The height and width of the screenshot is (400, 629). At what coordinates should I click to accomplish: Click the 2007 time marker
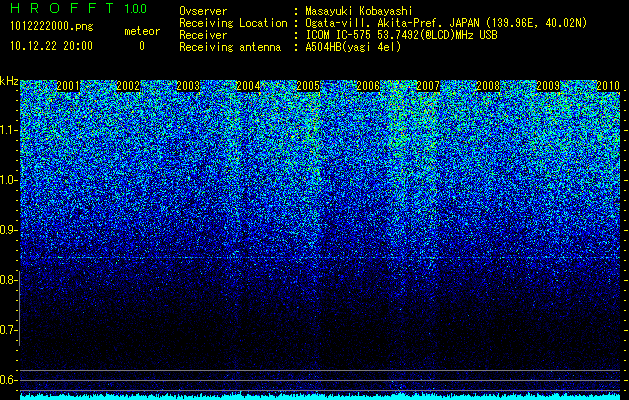428,86
